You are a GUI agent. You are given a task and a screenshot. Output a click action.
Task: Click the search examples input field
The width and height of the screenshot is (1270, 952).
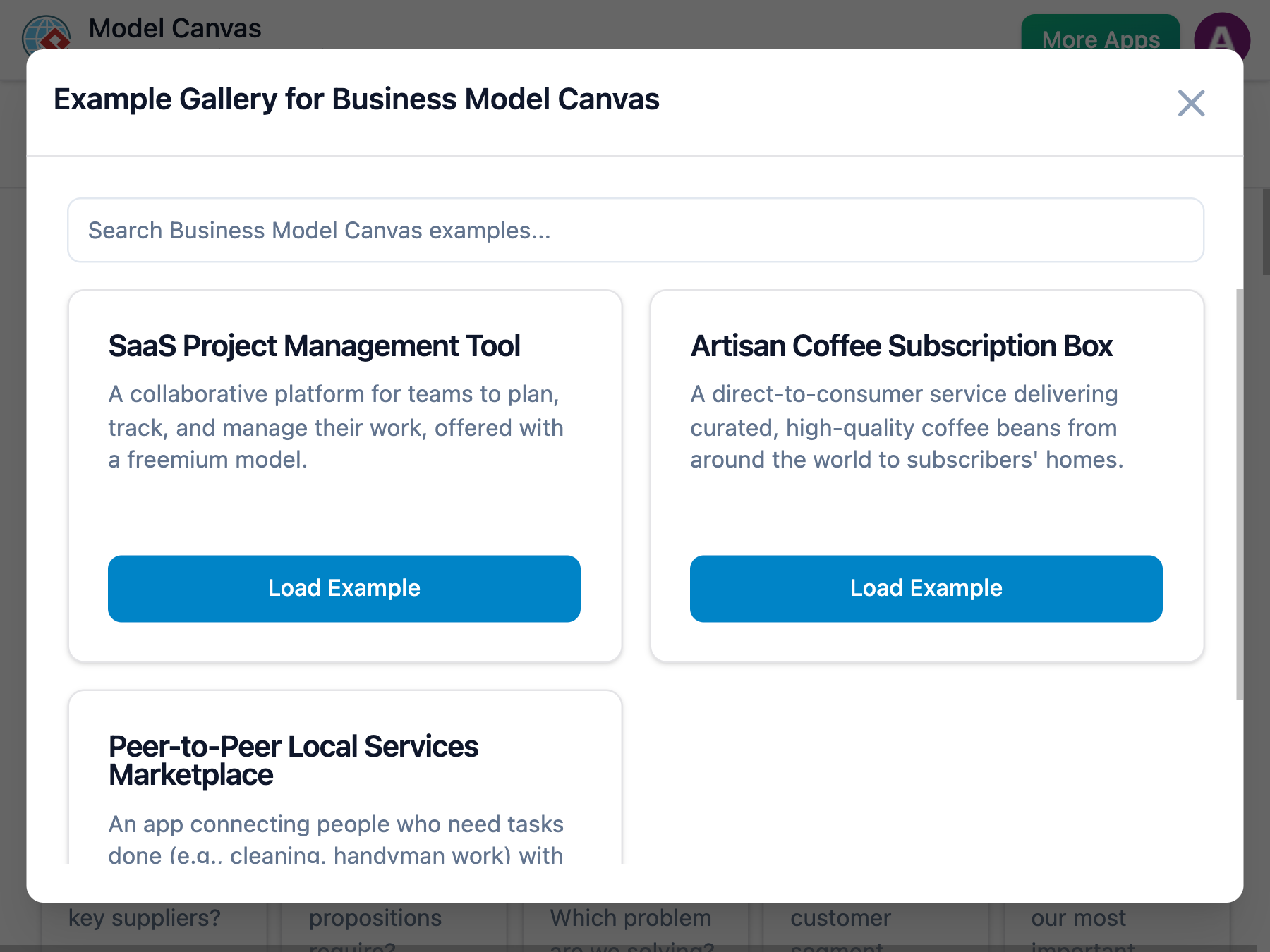click(x=635, y=230)
